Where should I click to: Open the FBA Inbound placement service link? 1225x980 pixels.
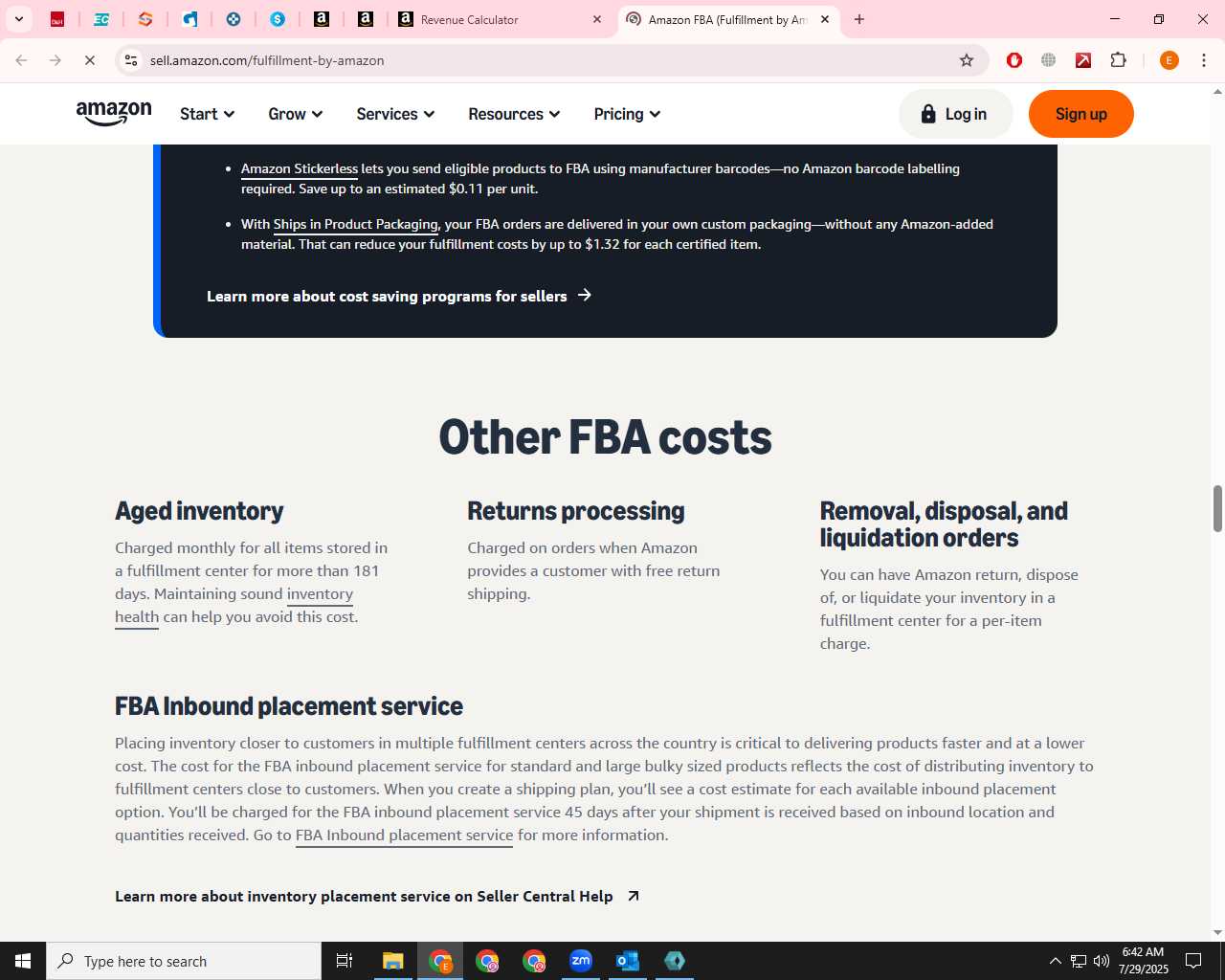[404, 835]
